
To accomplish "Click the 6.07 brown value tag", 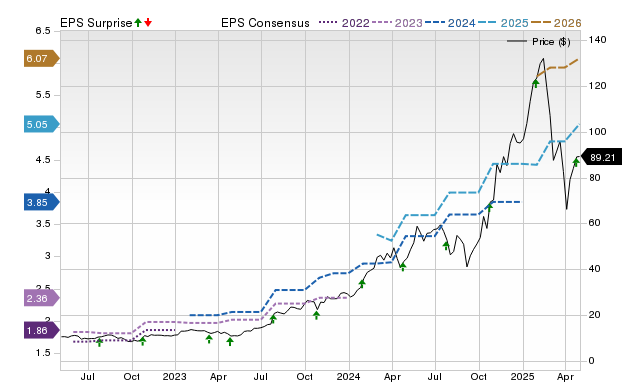I will (x=42, y=59).
